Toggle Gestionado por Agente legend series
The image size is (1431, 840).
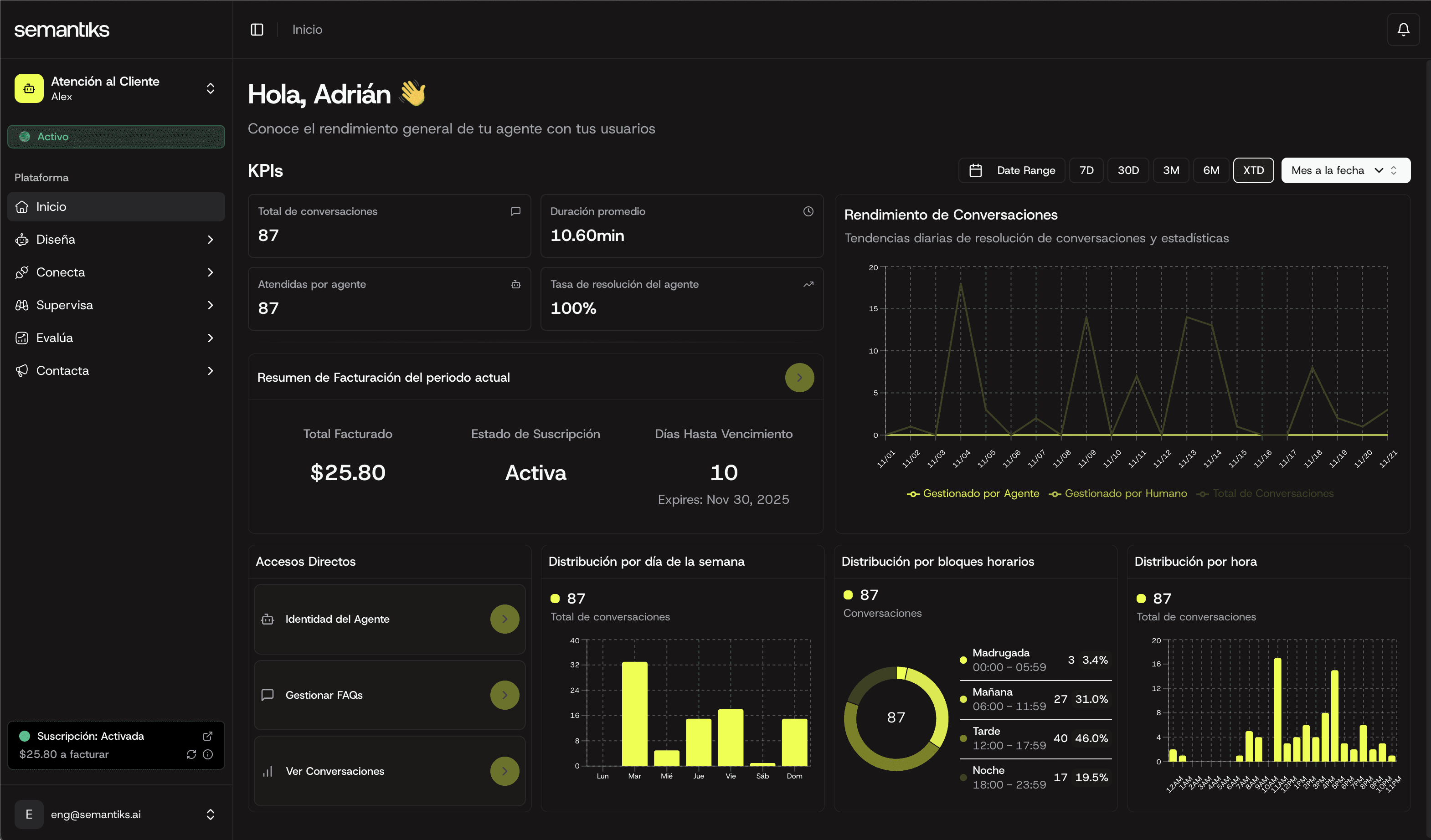(973, 494)
